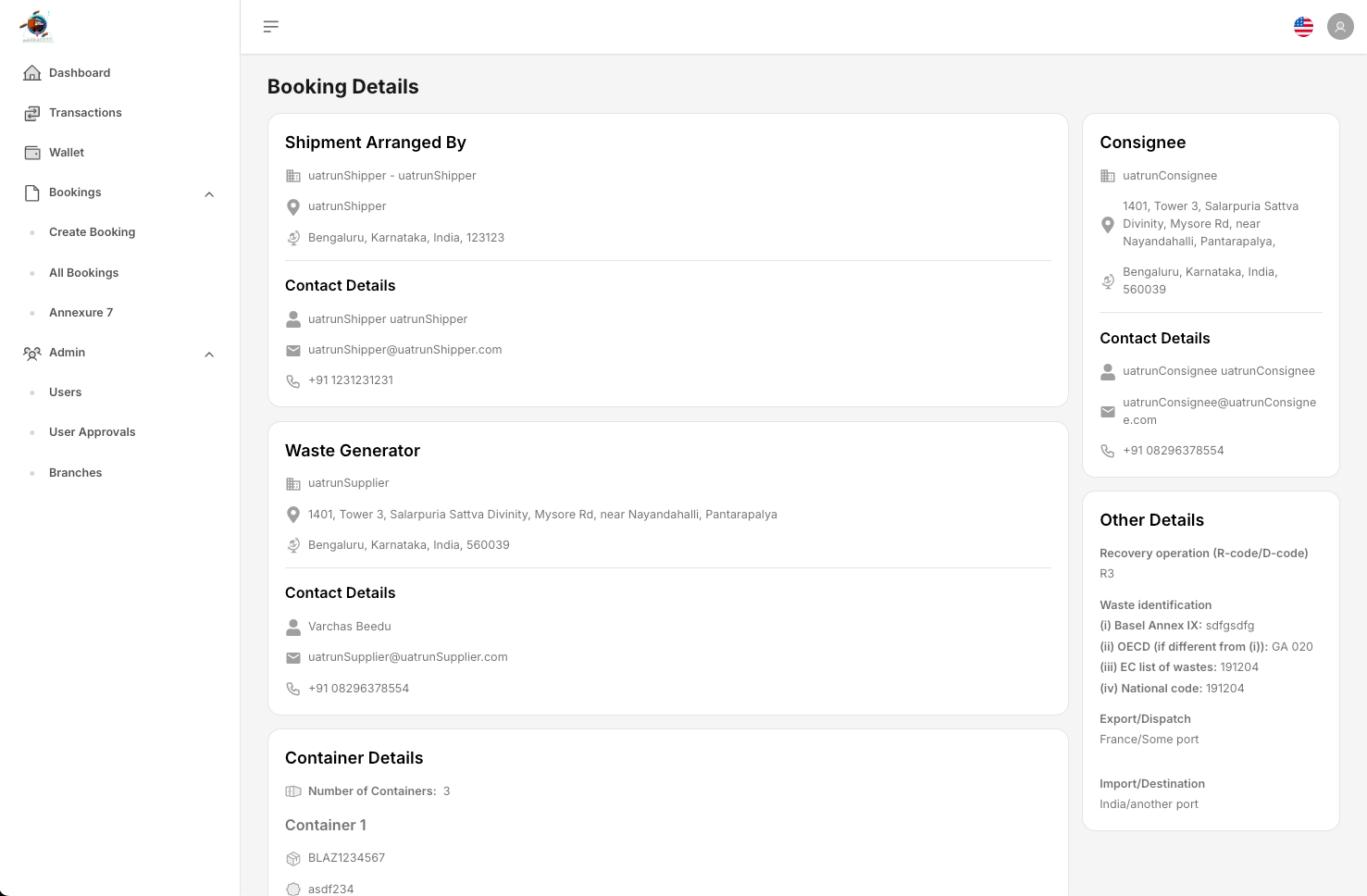Image resolution: width=1367 pixels, height=896 pixels.
Task: Navigate to User Approvals
Action: point(92,432)
